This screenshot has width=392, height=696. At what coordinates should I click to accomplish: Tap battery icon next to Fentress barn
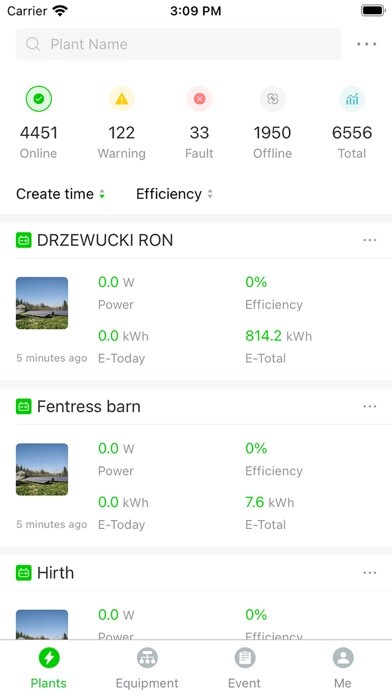pos(24,407)
